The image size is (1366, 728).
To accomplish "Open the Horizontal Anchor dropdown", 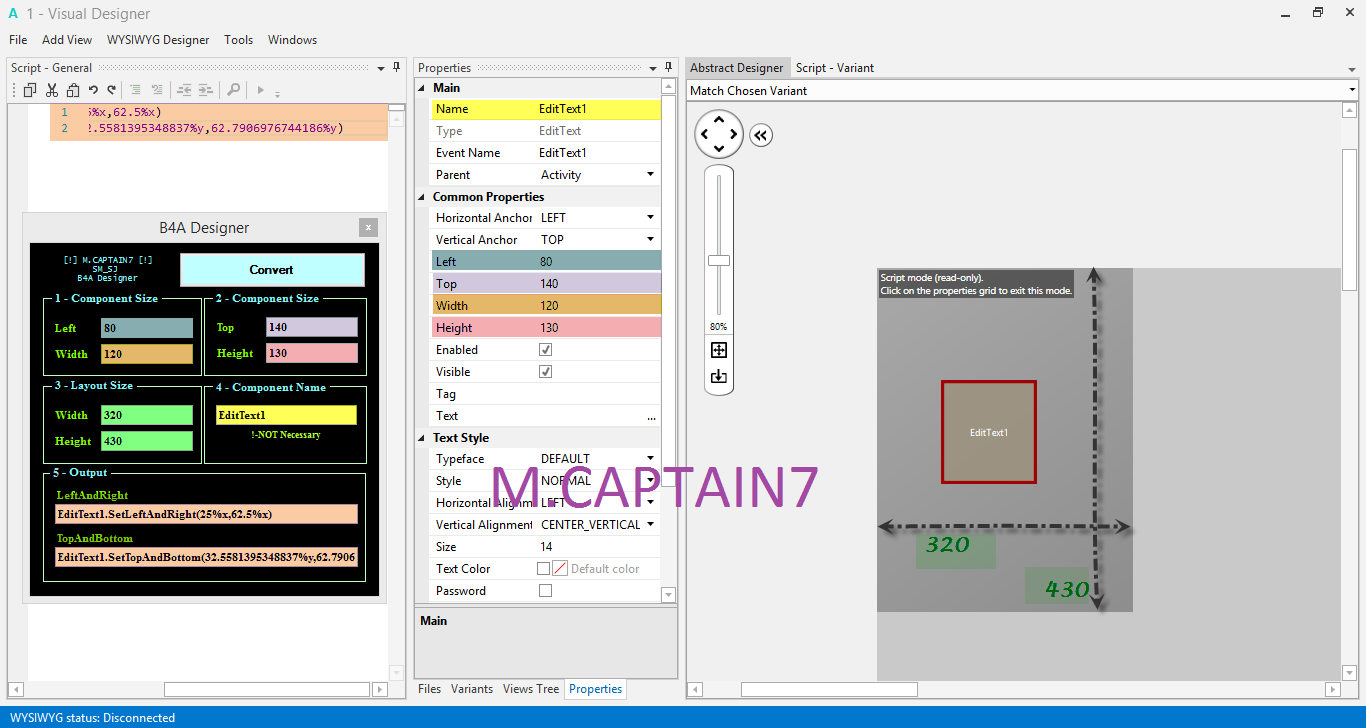I will click(x=650, y=218).
